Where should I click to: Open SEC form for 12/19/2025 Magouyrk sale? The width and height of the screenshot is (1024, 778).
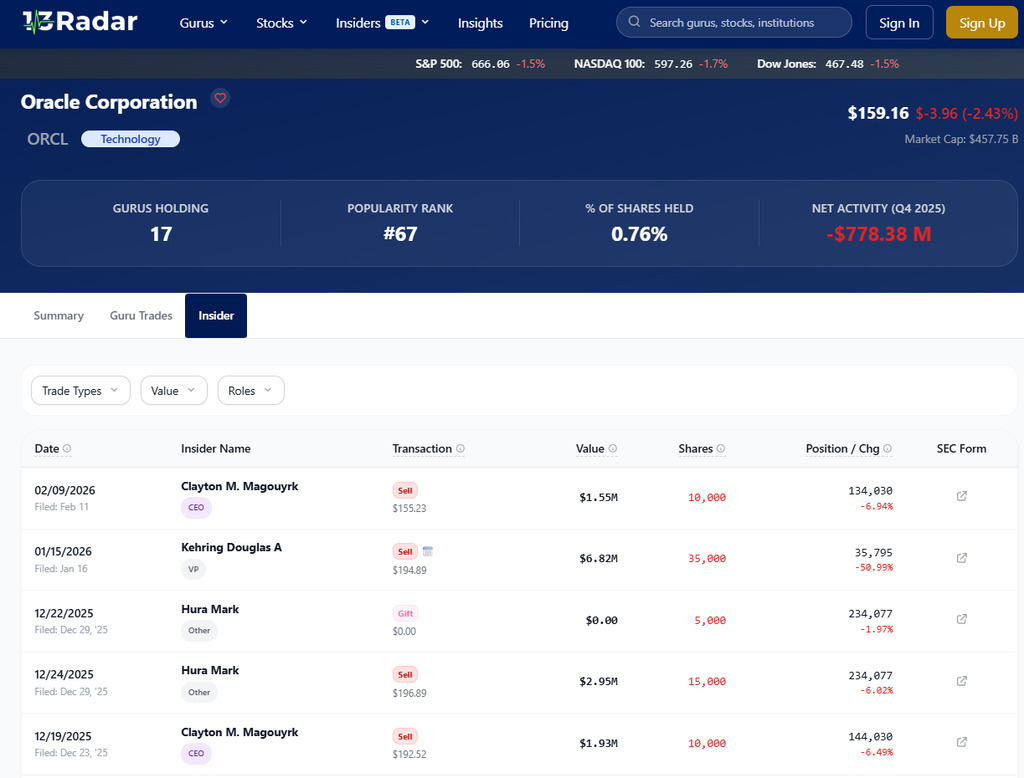[961, 742]
